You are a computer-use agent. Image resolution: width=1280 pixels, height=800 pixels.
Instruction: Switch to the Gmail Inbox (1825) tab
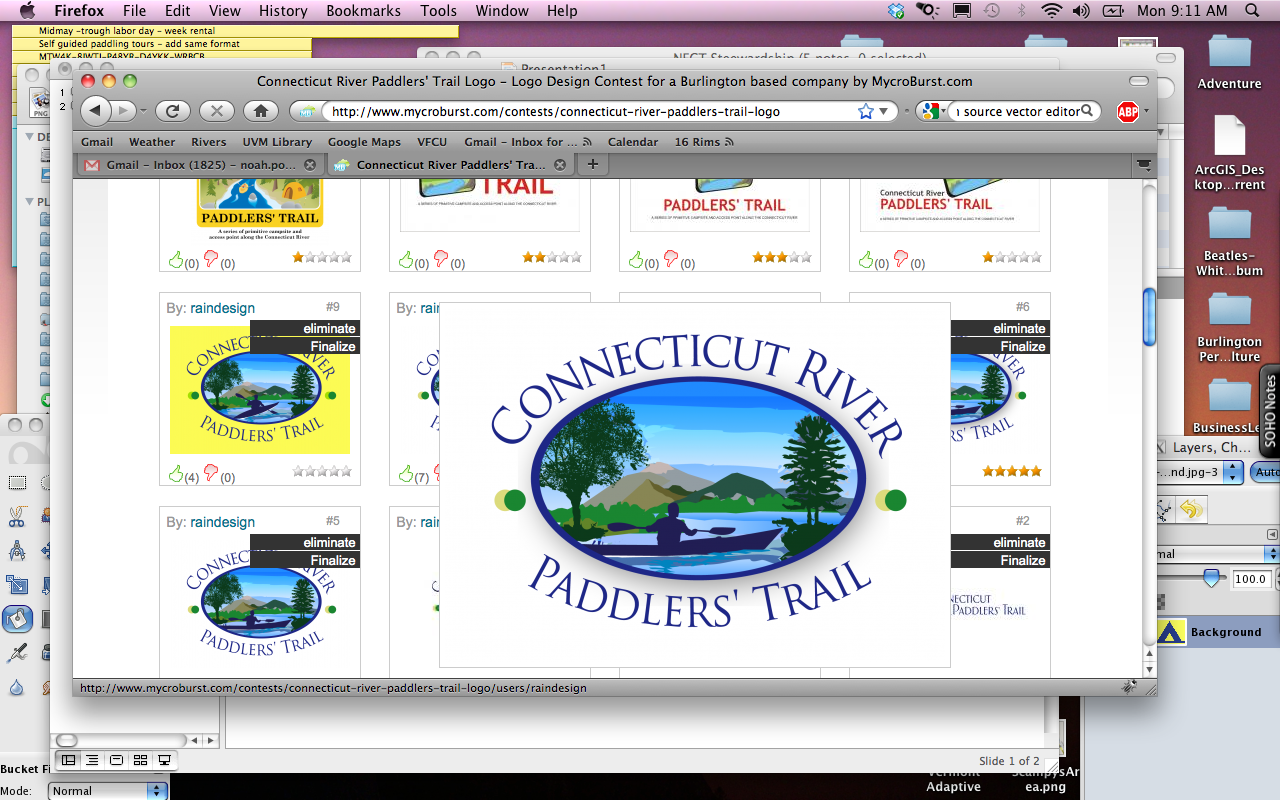200,165
